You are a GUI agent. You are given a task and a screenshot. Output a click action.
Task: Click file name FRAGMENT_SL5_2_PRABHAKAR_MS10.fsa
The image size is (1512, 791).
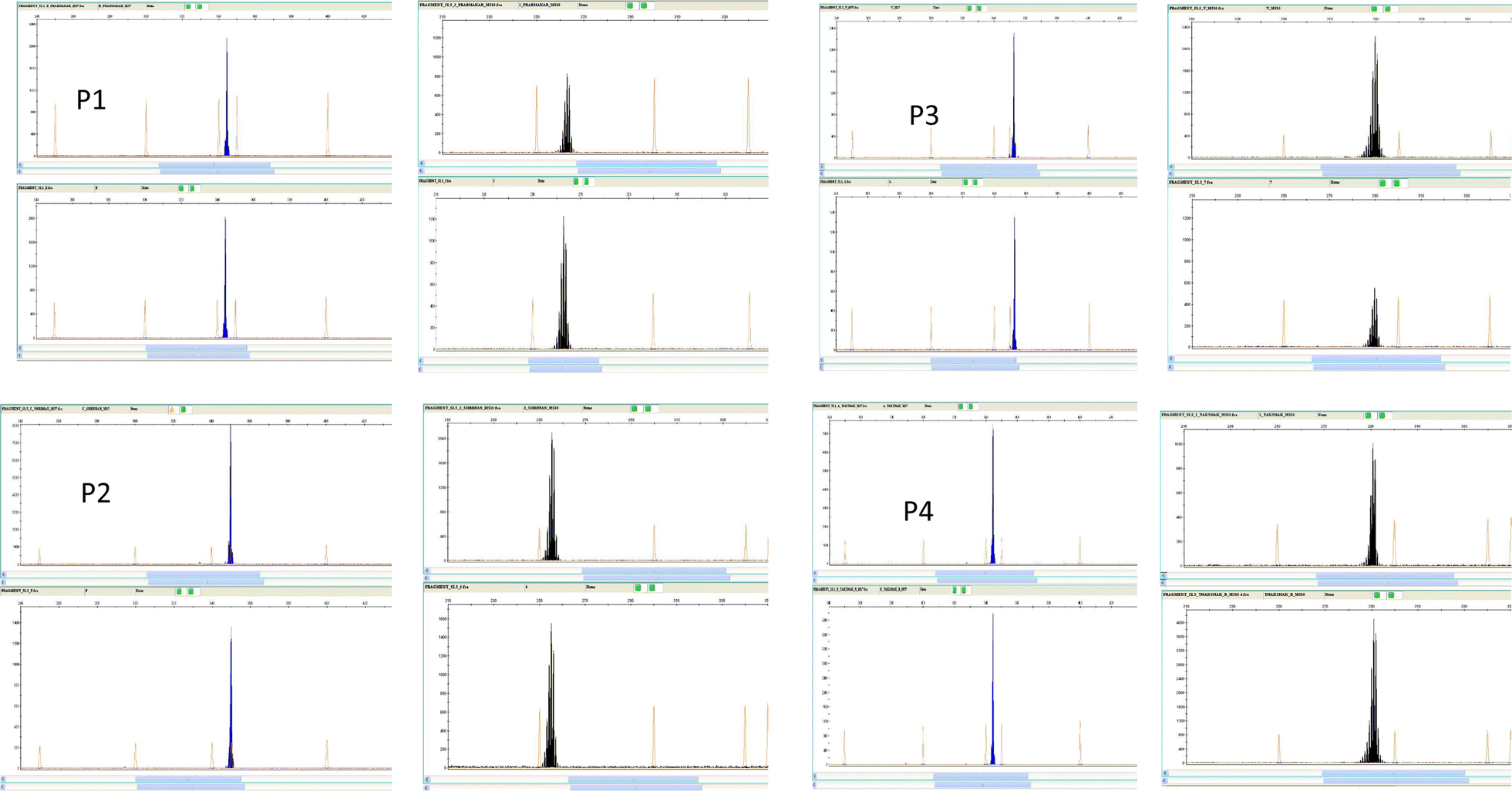(460, 5)
